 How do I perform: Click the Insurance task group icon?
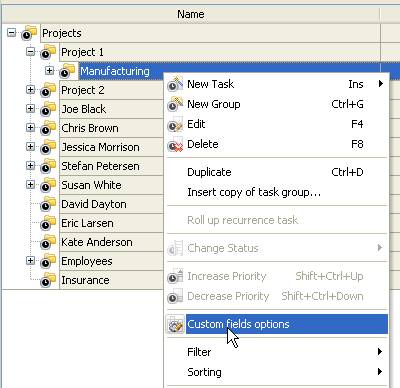(x=48, y=280)
